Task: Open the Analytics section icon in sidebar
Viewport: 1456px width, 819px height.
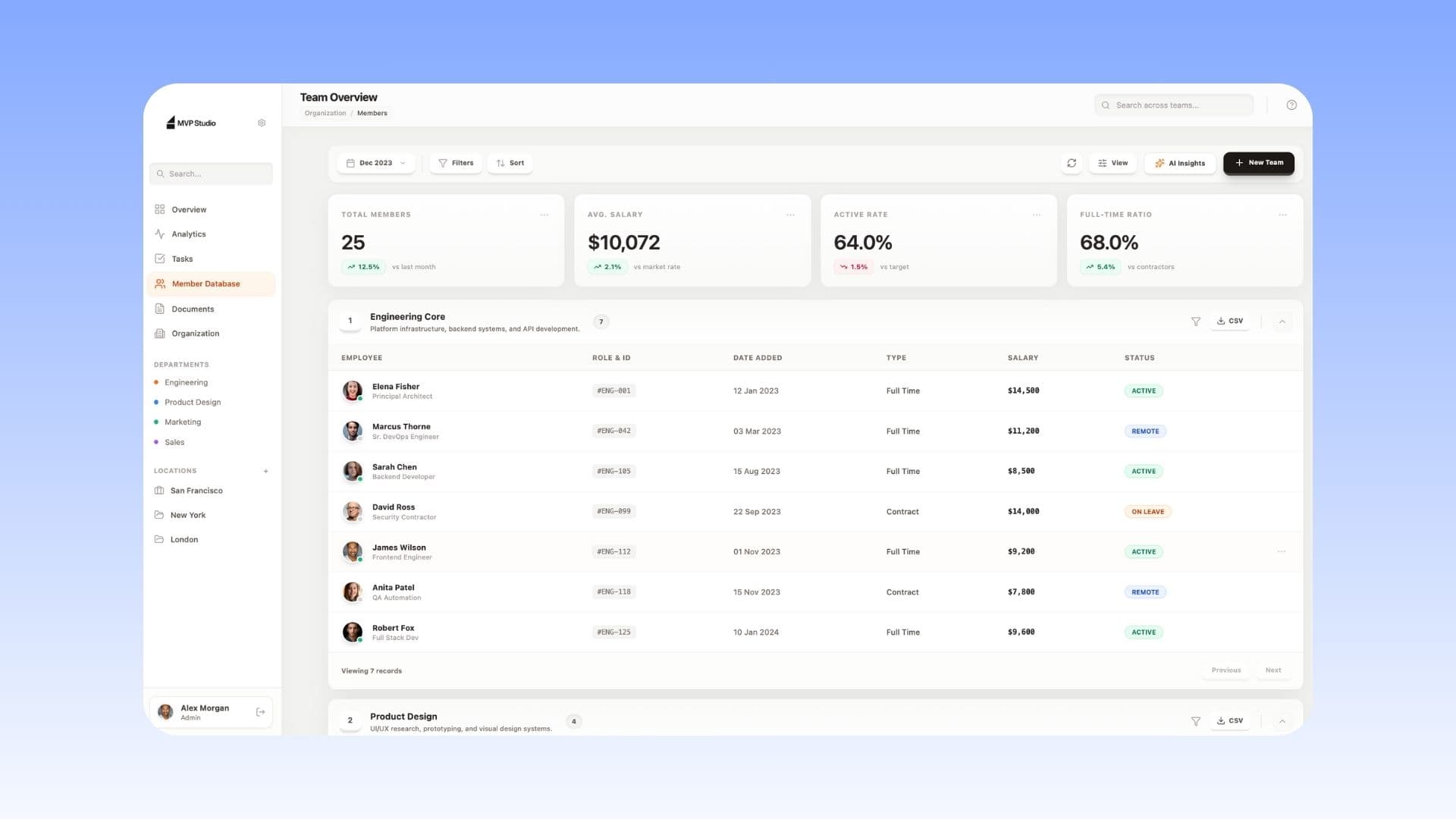Action: (x=160, y=234)
